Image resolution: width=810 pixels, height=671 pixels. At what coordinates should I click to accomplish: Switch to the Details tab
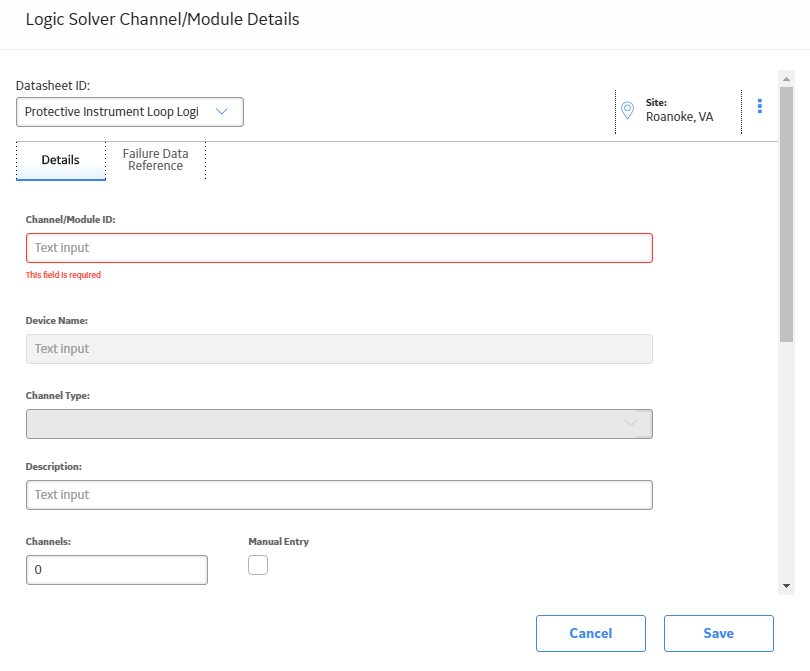coord(60,160)
